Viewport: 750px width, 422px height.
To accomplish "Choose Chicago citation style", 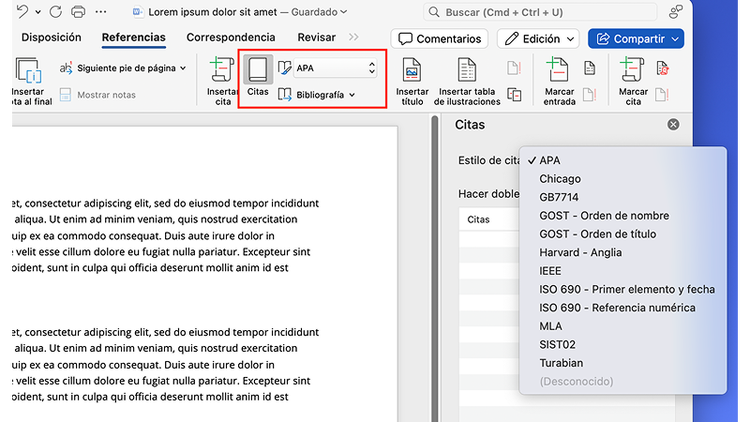I will click(623, 179).
